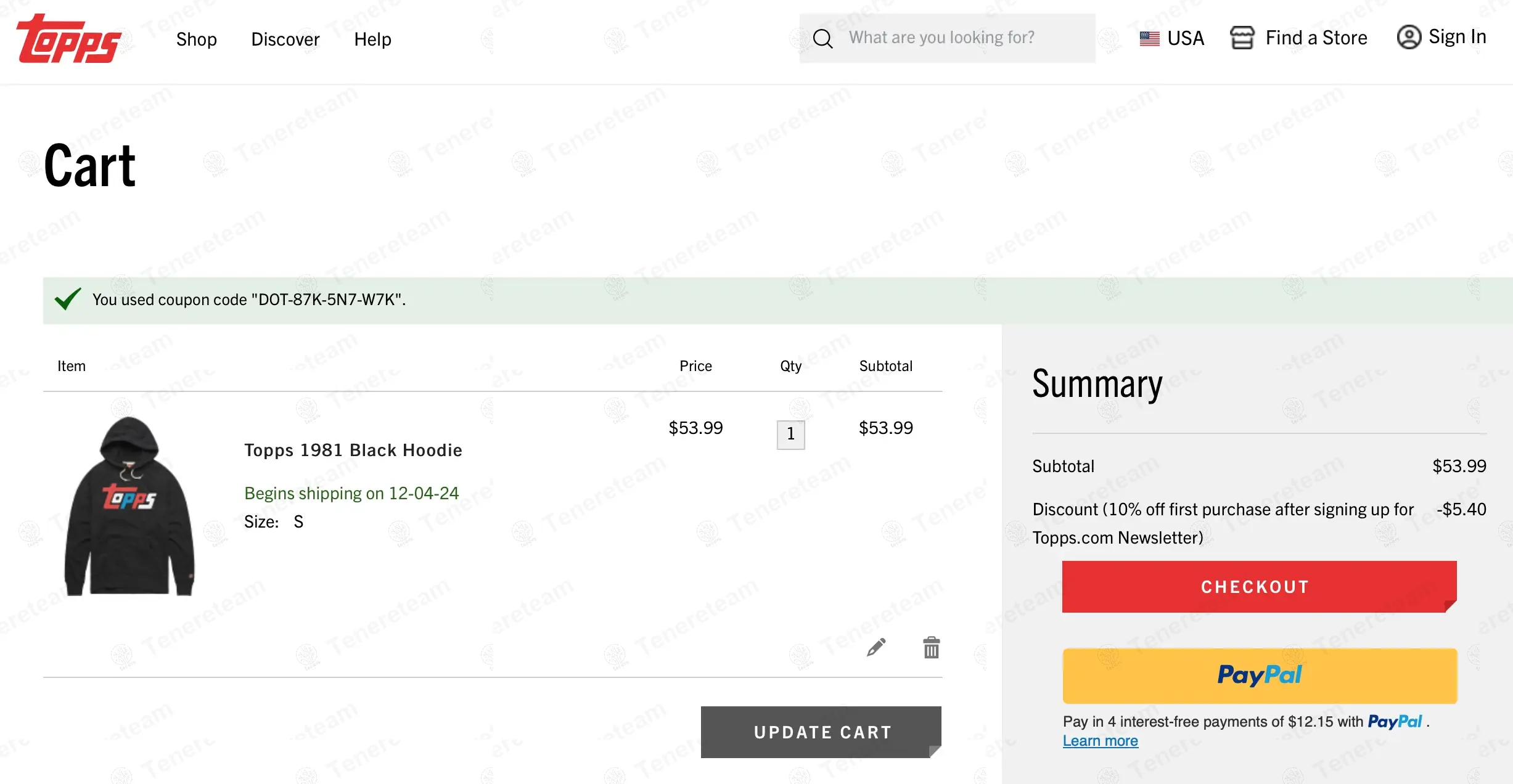Pay with the yellow PayPal button
The height and width of the screenshot is (784, 1513).
[x=1259, y=676]
